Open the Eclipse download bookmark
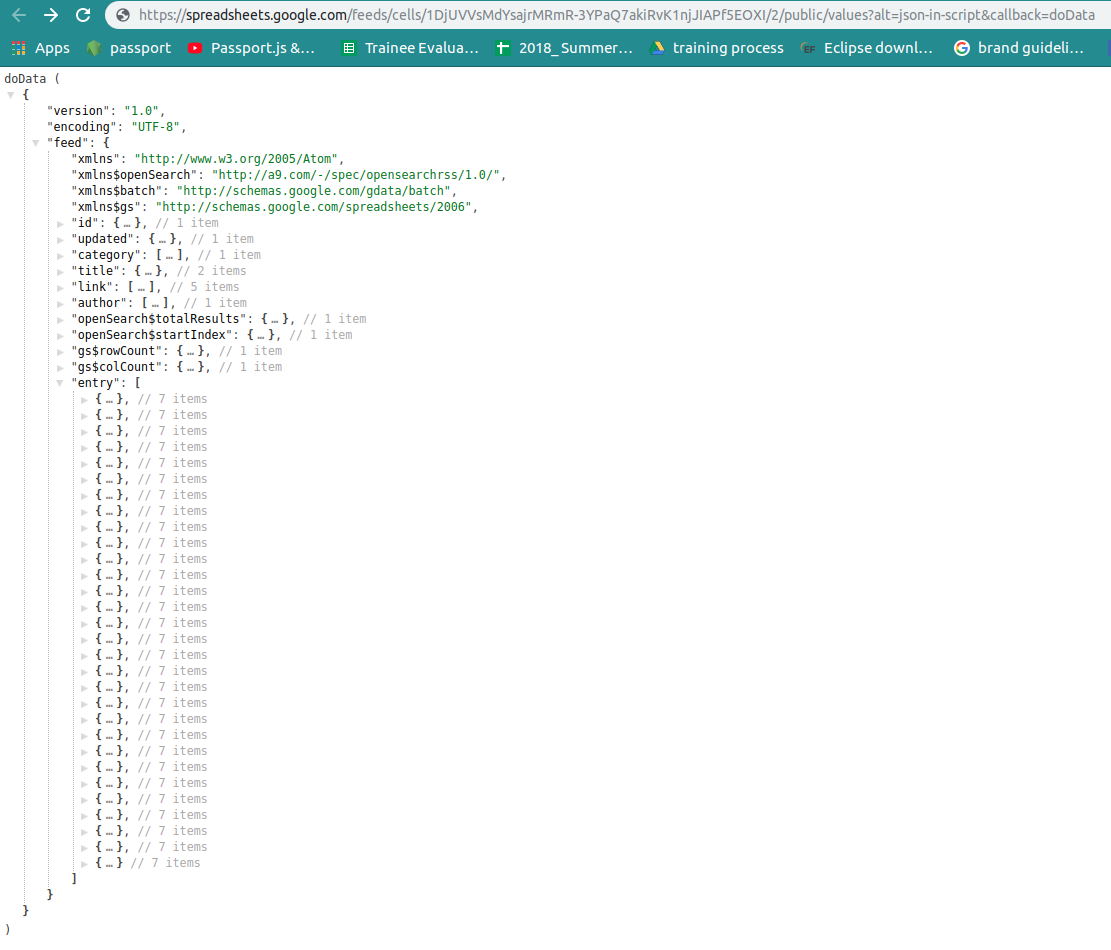Image resolution: width=1111 pixels, height=950 pixels. 867,48
